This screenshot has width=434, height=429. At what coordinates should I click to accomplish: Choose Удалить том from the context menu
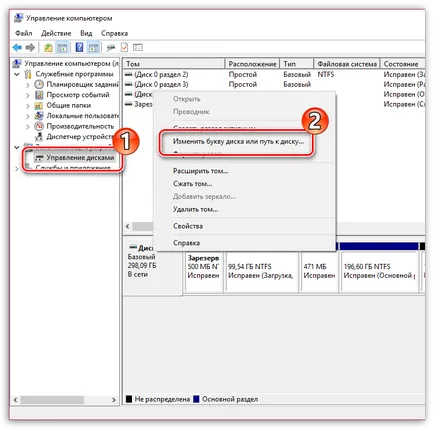point(195,209)
